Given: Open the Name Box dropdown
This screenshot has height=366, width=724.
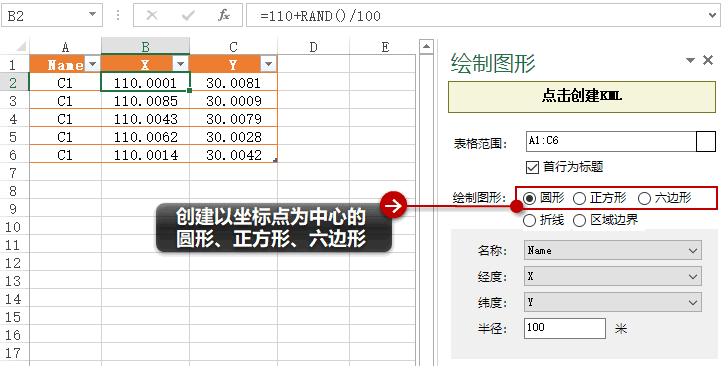Looking at the screenshot, I should (x=92, y=15).
